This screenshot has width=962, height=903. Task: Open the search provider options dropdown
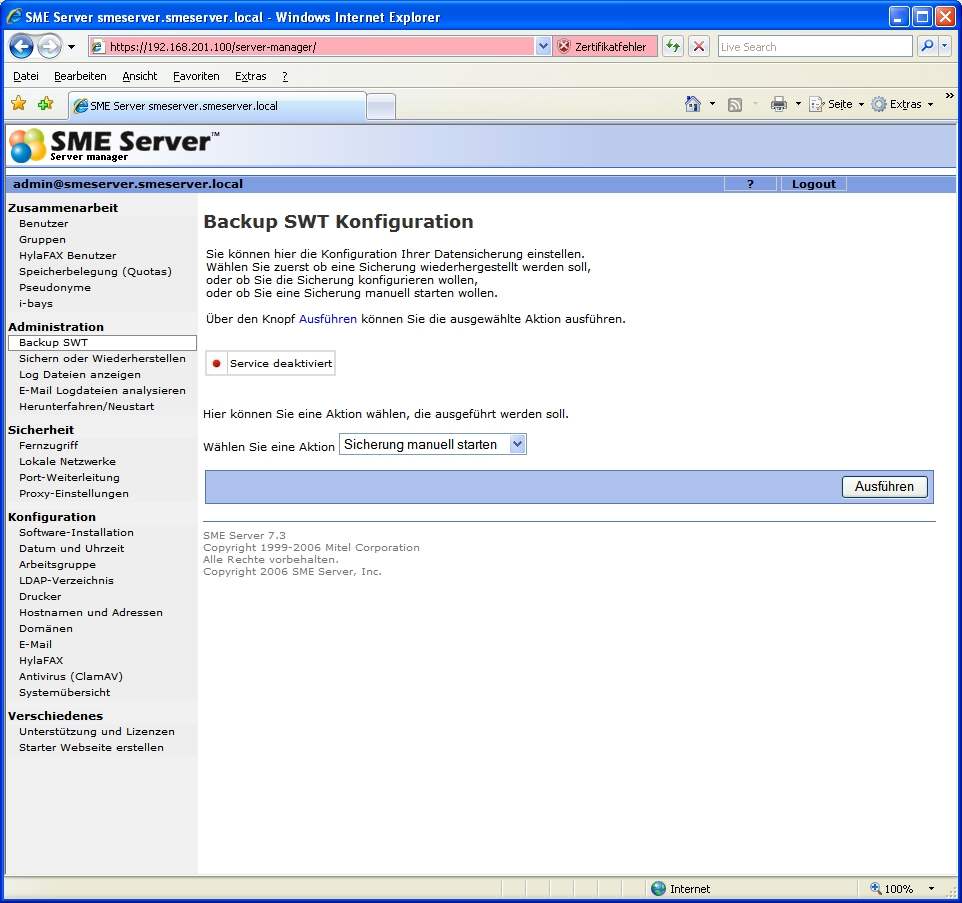(x=945, y=46)
